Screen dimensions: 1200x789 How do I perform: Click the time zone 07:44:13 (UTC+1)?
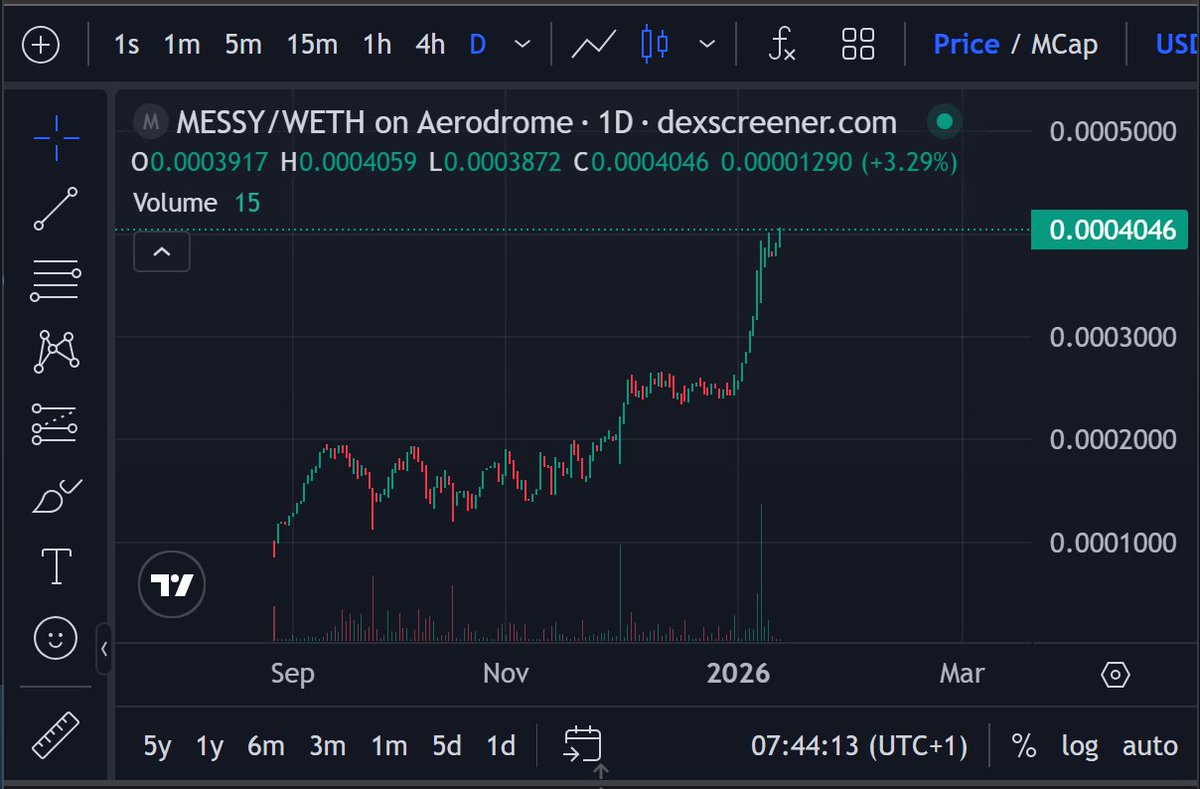point(859,746)
